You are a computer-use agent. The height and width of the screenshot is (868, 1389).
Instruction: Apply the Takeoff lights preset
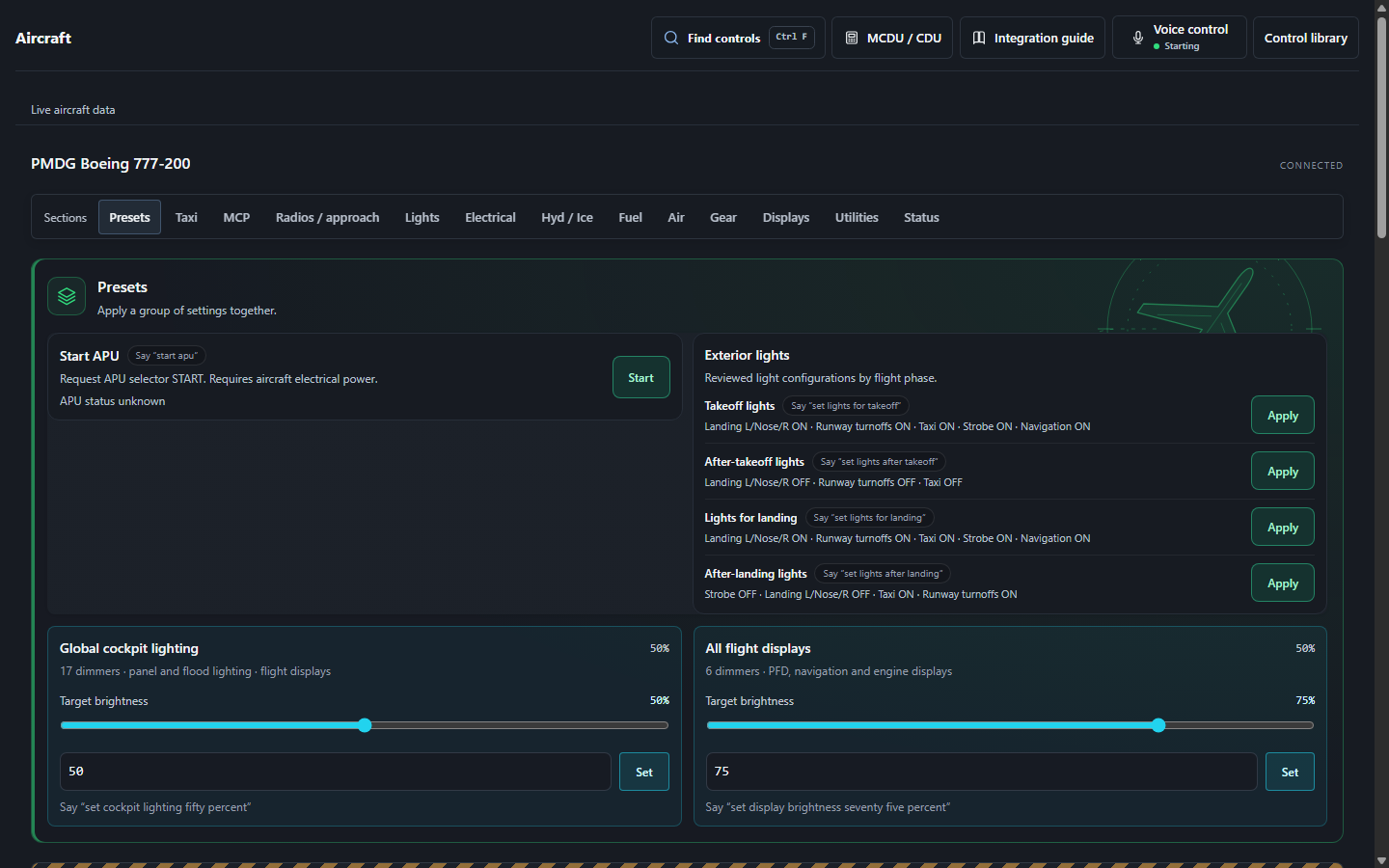1283,415
